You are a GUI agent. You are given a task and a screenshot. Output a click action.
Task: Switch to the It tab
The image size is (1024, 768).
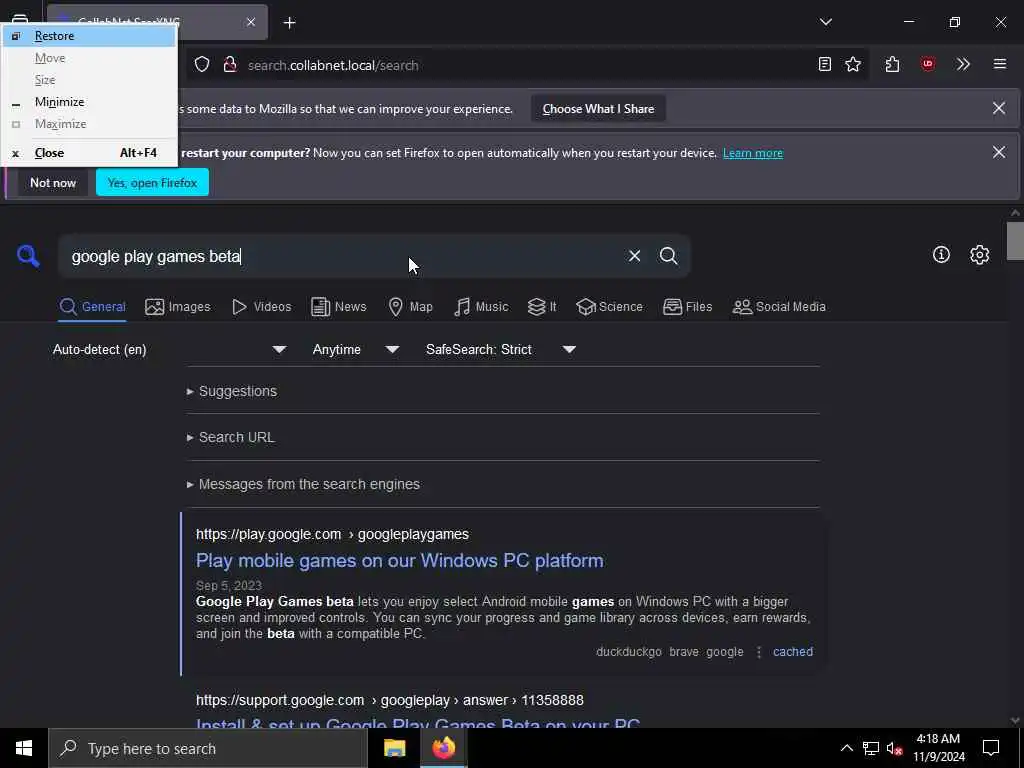click(x=542, y=307)
